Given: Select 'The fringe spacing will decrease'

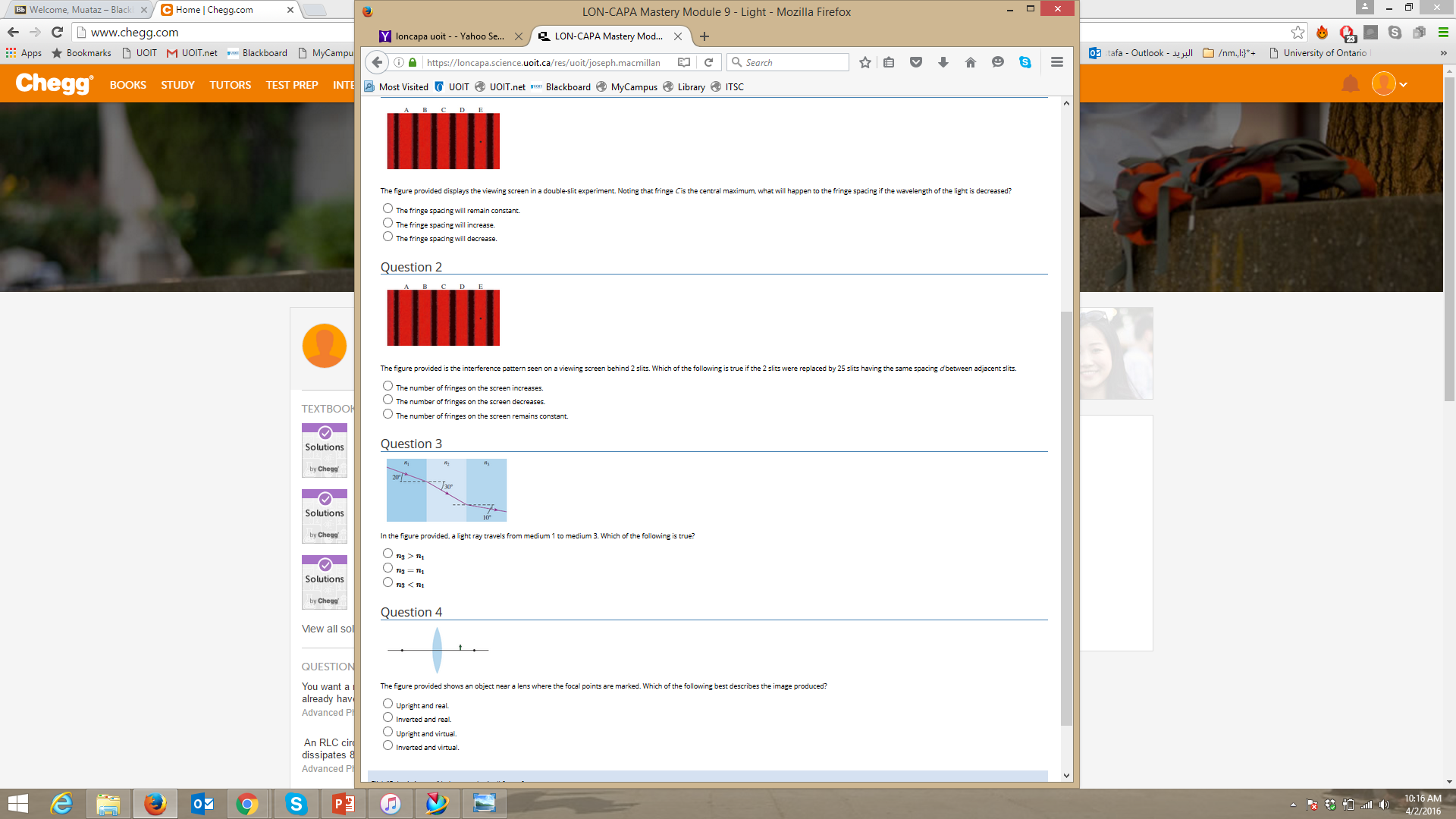Looking at the screenshot, I should (x=388, y=237).
